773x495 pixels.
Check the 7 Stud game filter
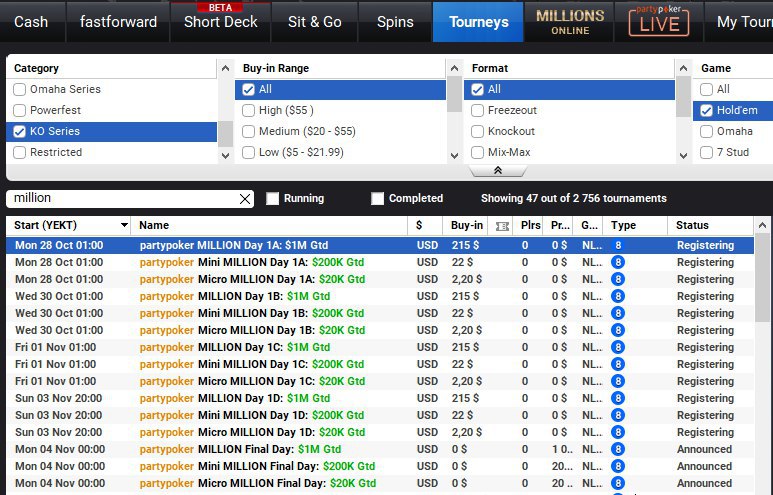click(x=706, y=152)
